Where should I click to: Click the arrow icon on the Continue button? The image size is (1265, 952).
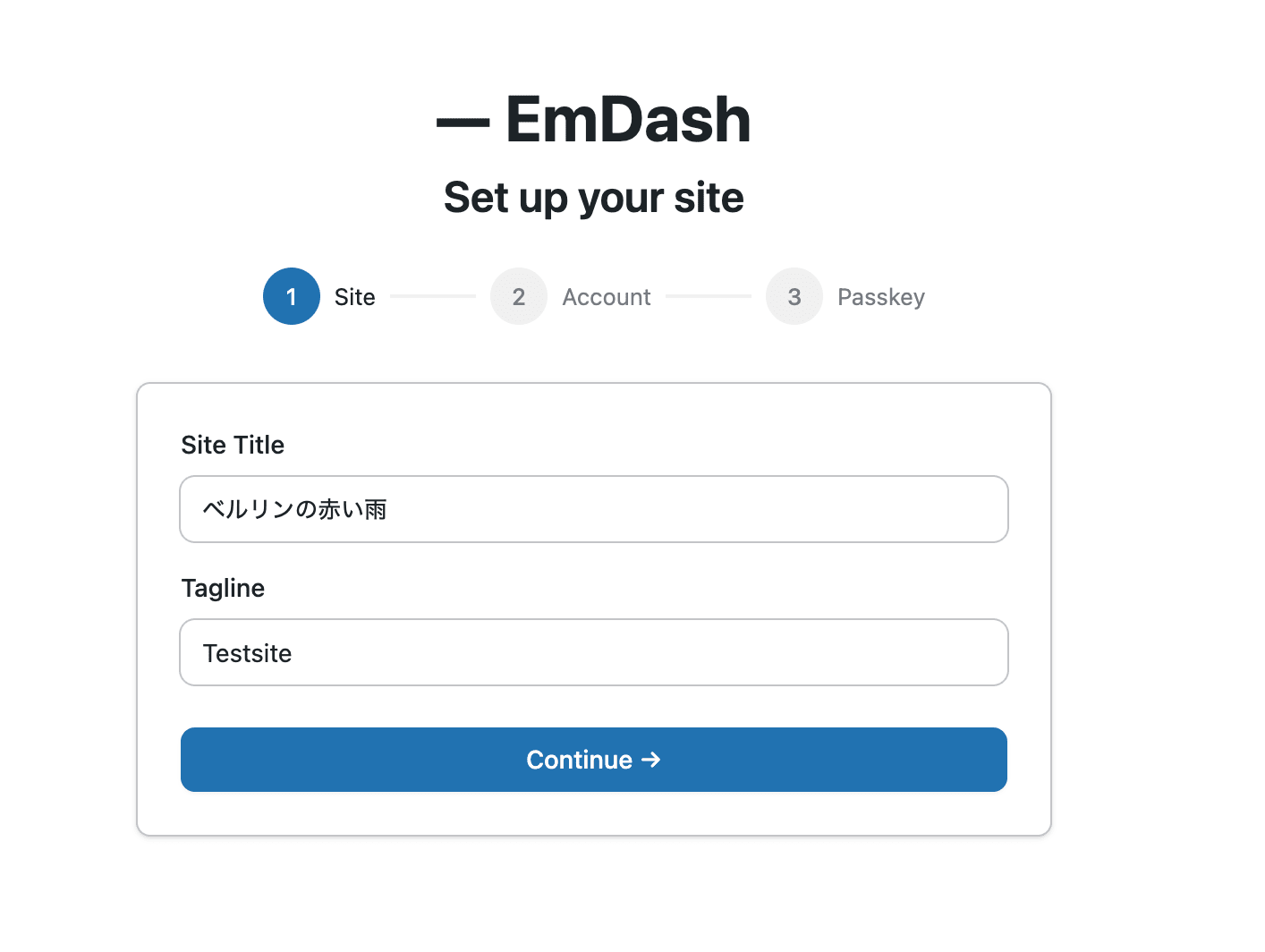(x=652, y=760)
